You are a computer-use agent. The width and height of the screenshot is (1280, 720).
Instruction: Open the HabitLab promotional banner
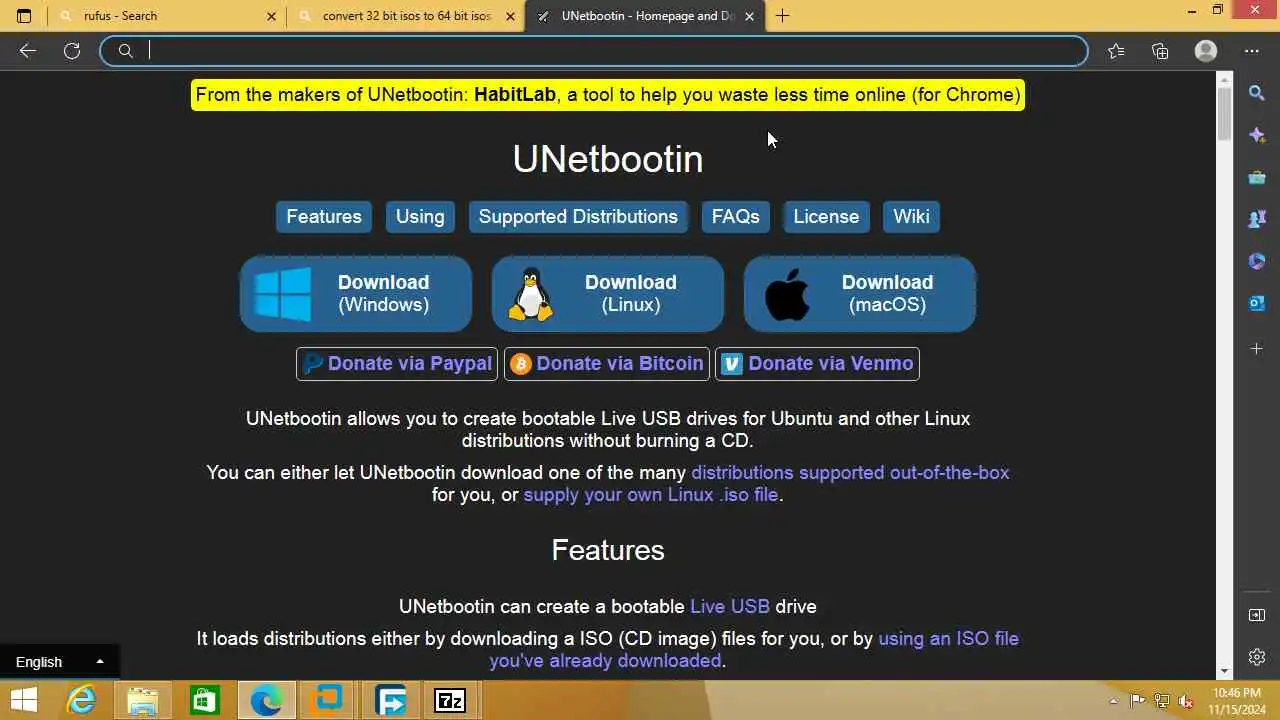[608, 95]
